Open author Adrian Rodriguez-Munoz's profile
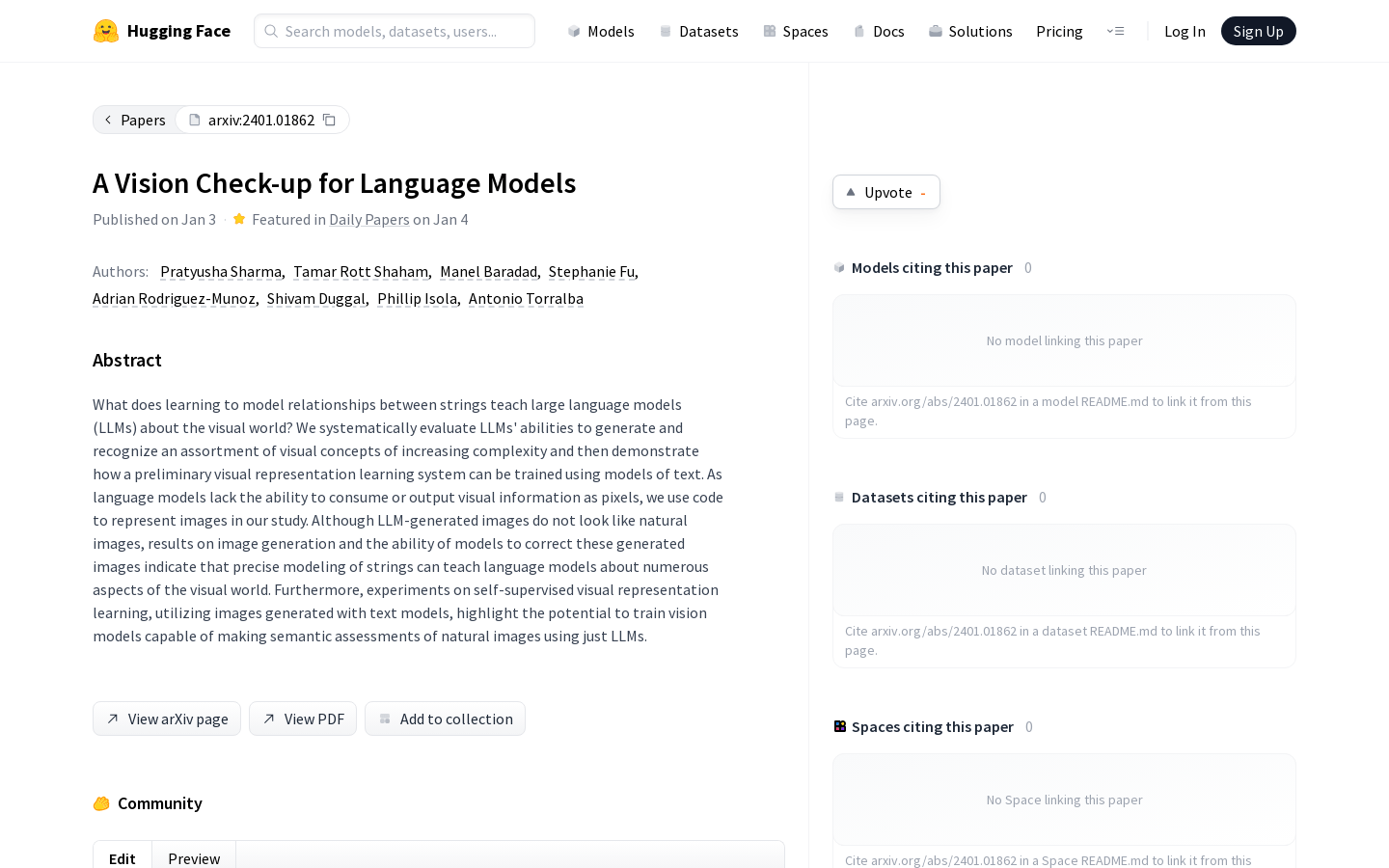 click(x=174, y=298)
